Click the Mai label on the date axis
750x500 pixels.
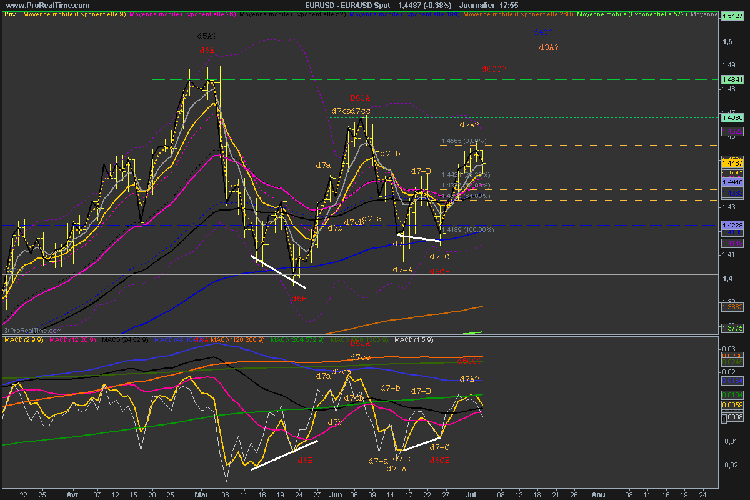coord(203,493)
